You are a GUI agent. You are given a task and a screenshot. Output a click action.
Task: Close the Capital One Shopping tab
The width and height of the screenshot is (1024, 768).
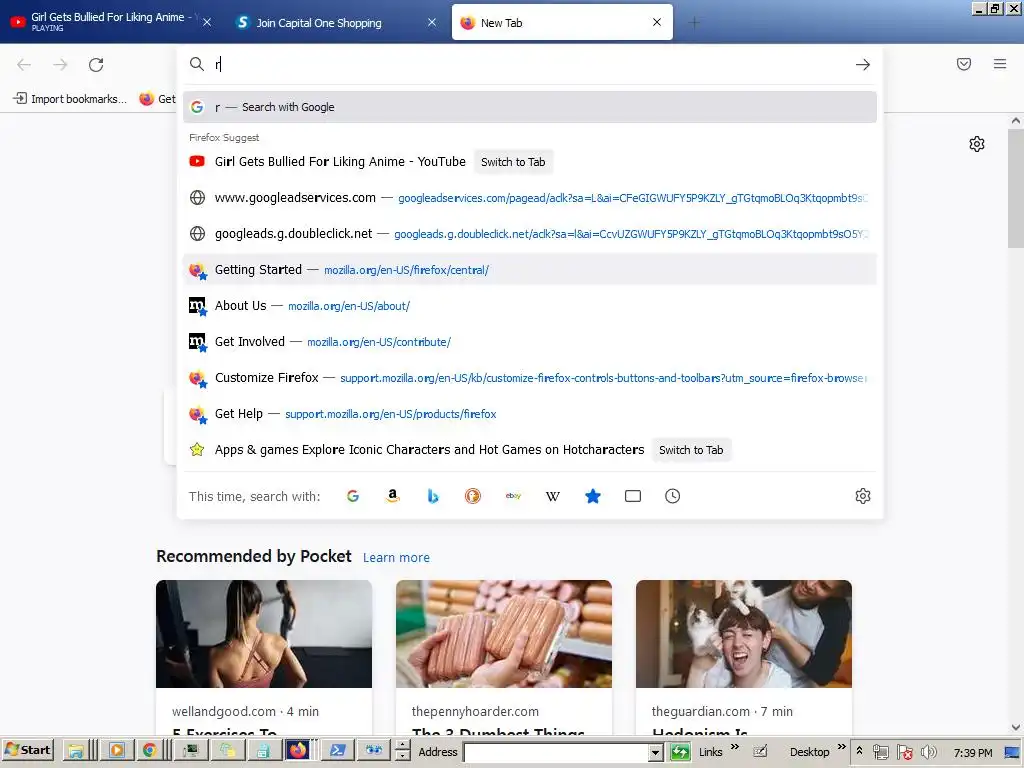coord(432,22)
